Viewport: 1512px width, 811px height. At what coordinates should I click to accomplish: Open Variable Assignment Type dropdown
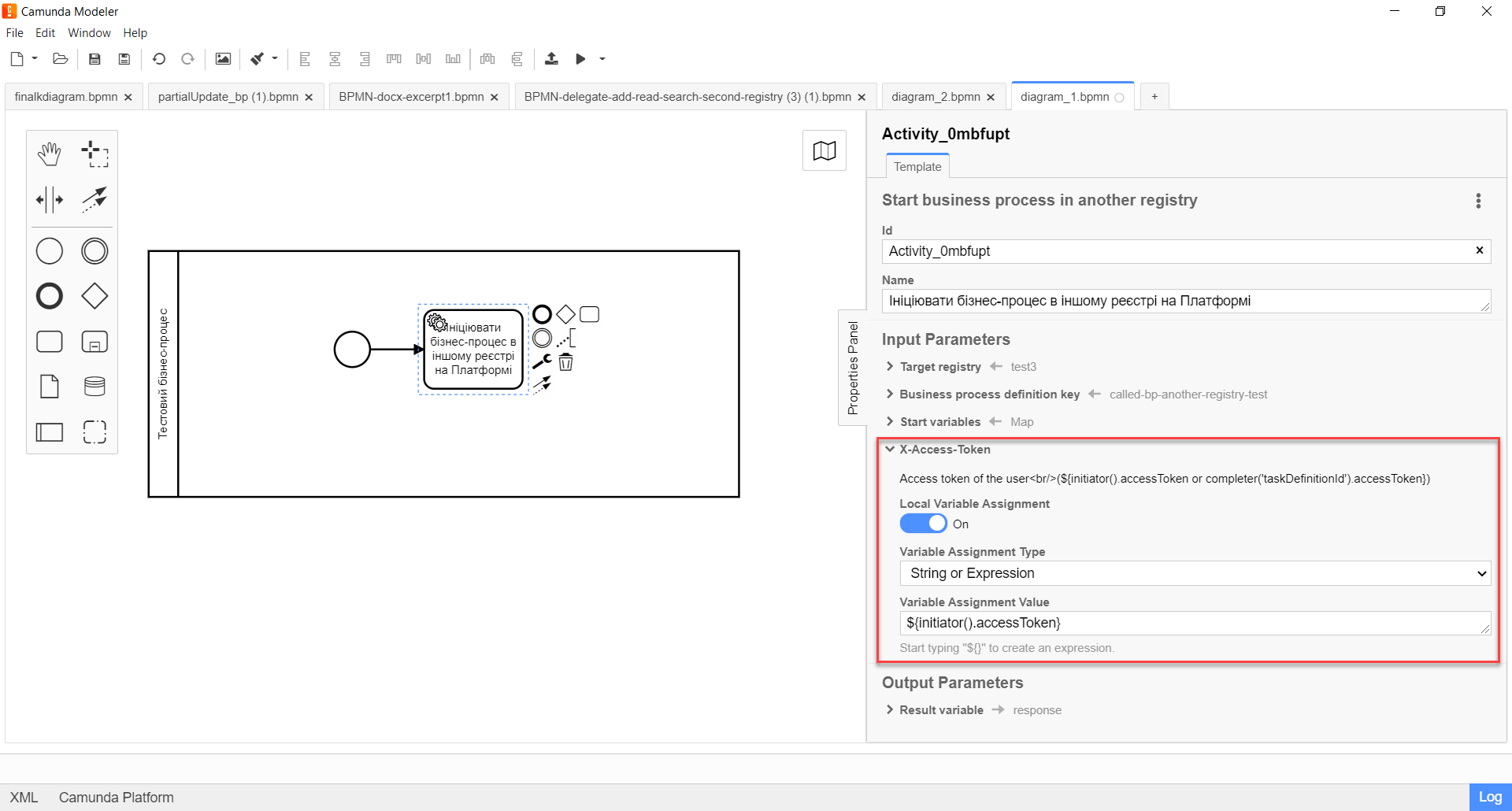point(1195,573)
